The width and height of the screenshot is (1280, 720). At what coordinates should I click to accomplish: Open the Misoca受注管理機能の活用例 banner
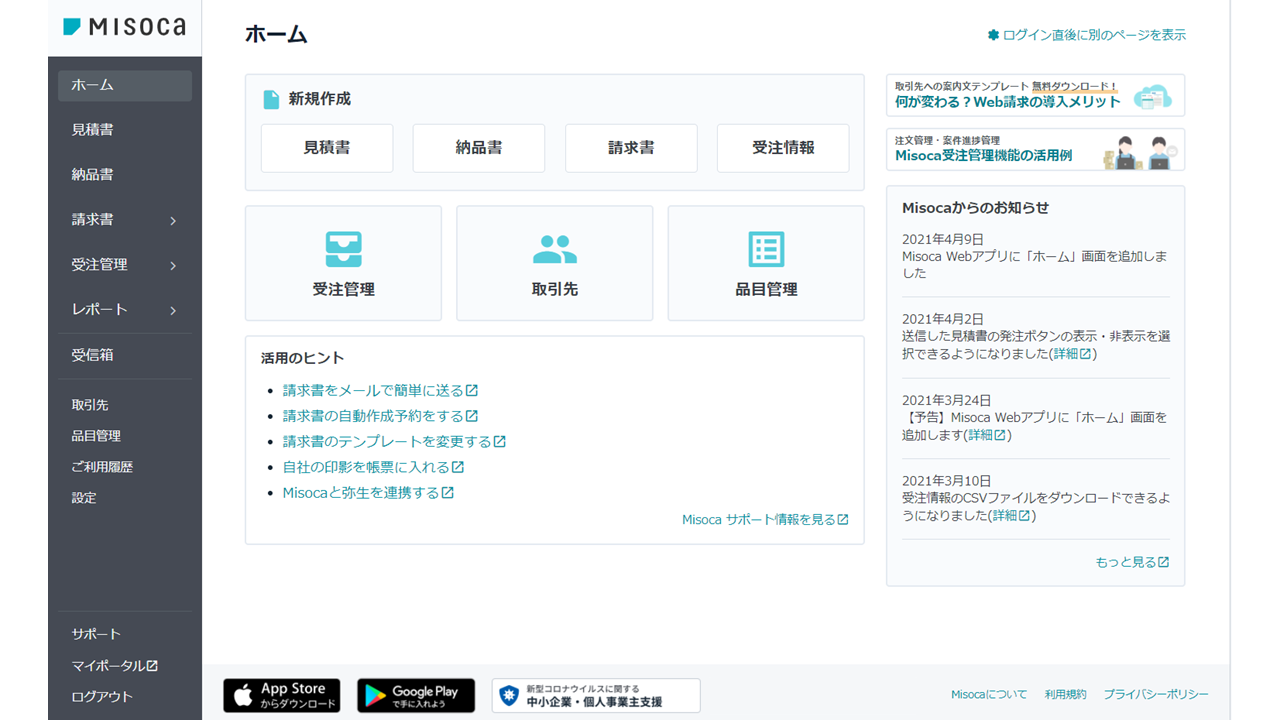tap(1035, 149)
